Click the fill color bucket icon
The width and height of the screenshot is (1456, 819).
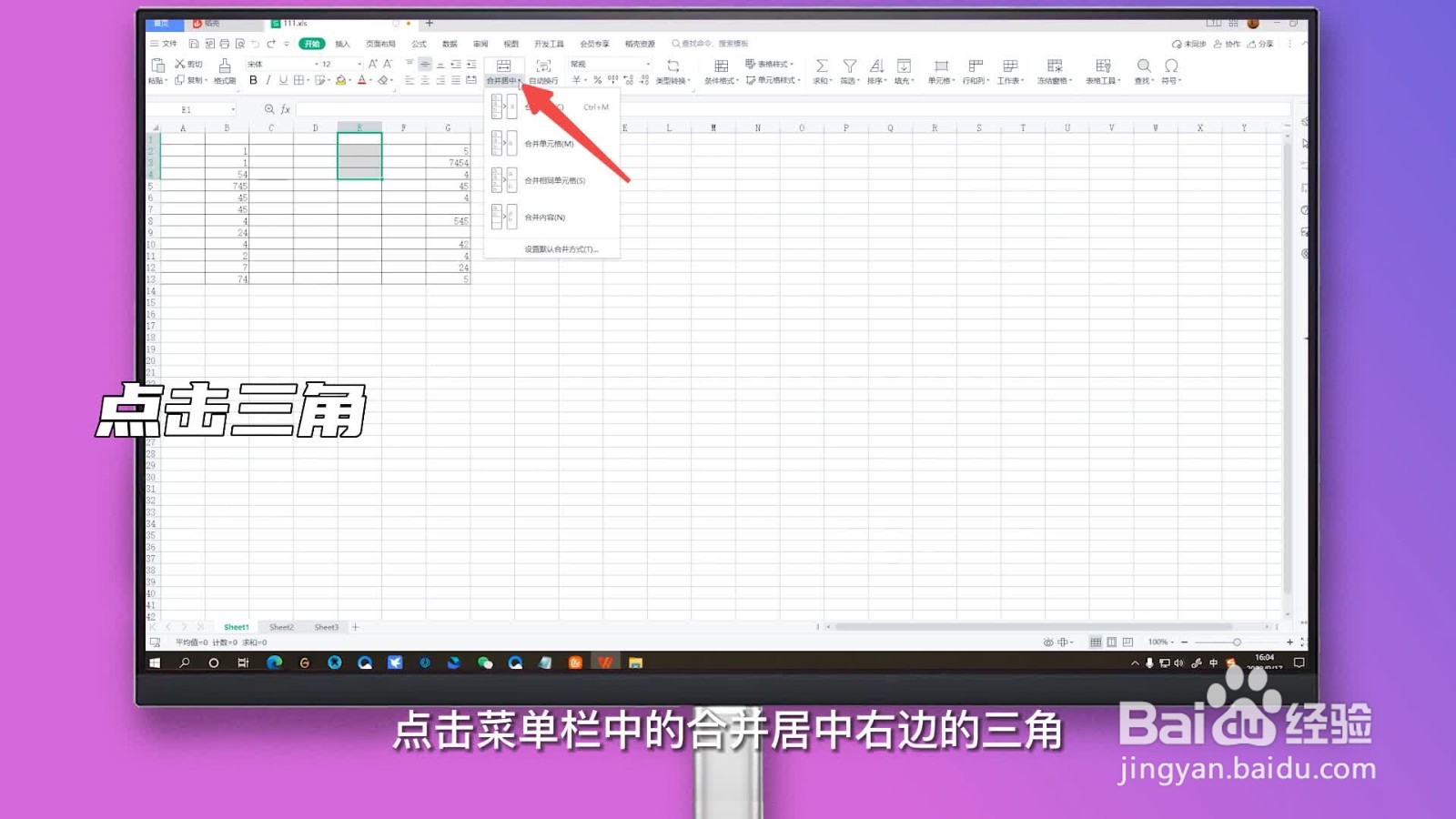coord(341,79)
